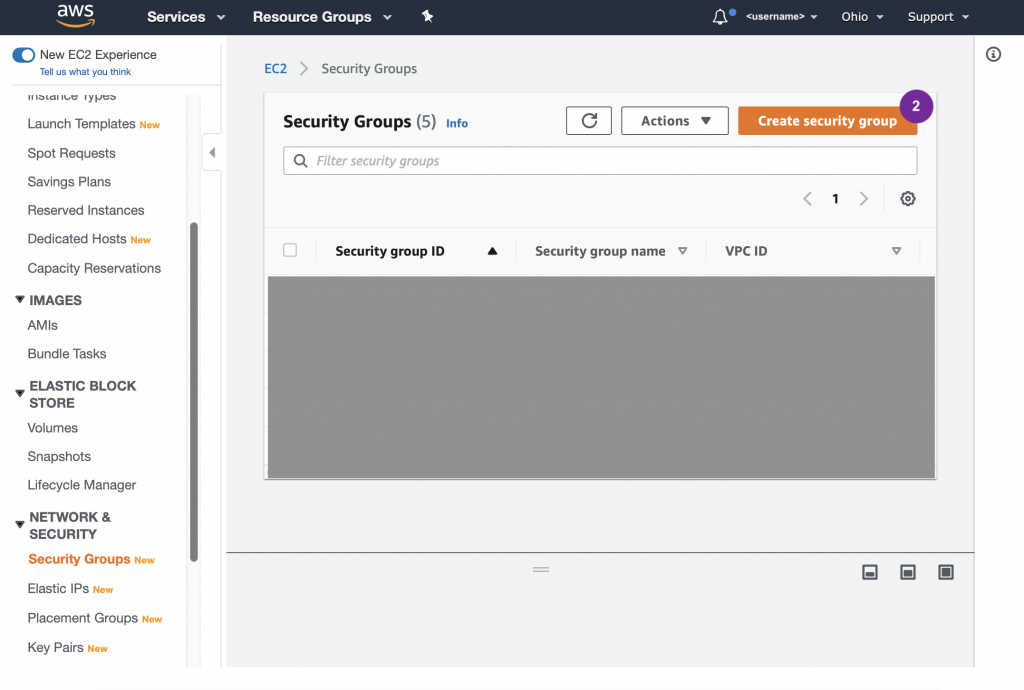Click the pin shortcut icon in navbar
Screen dimensions: 1024x690
(x=428, y=17)
